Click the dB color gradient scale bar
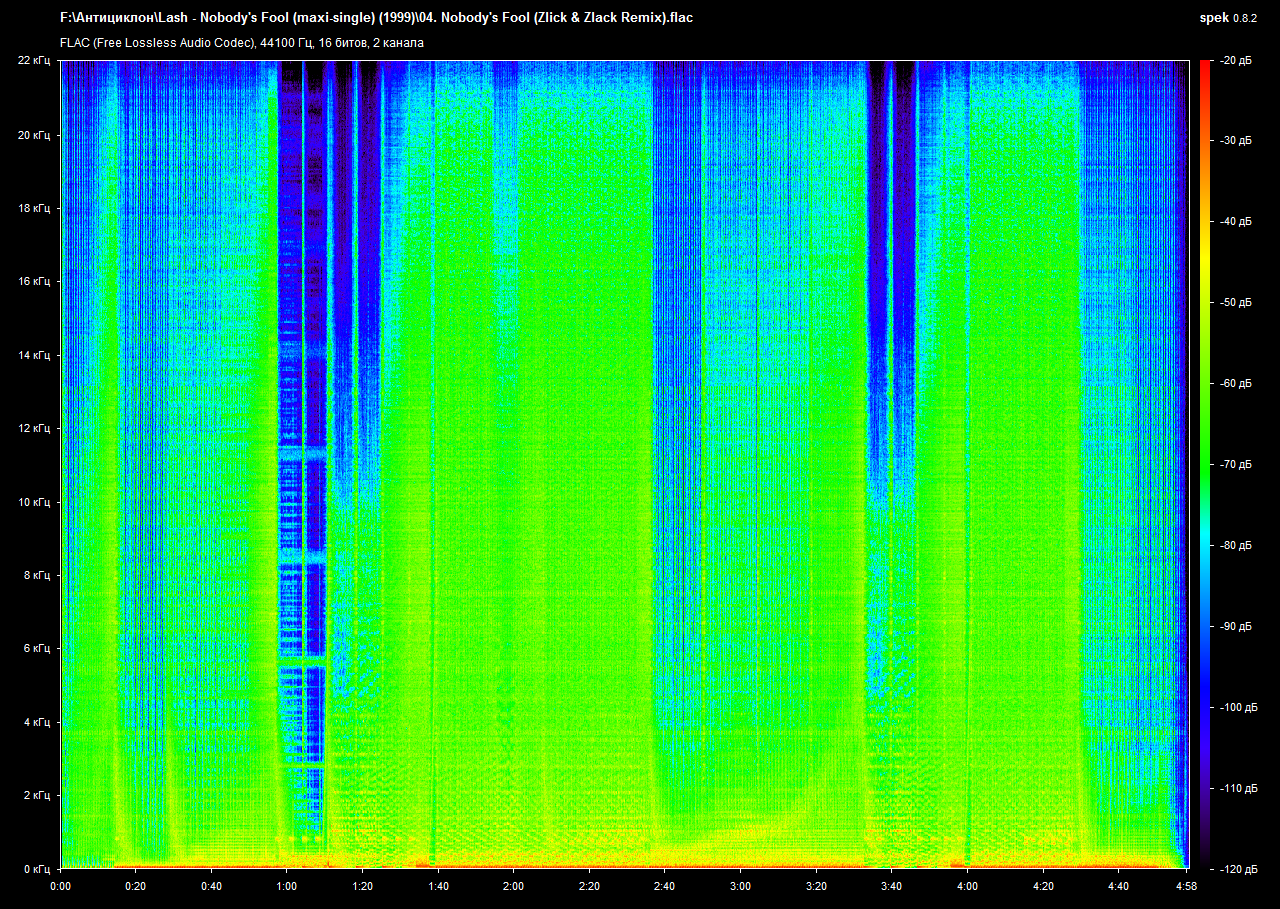Screen dimensions: 1280x909 [1204, 465]
